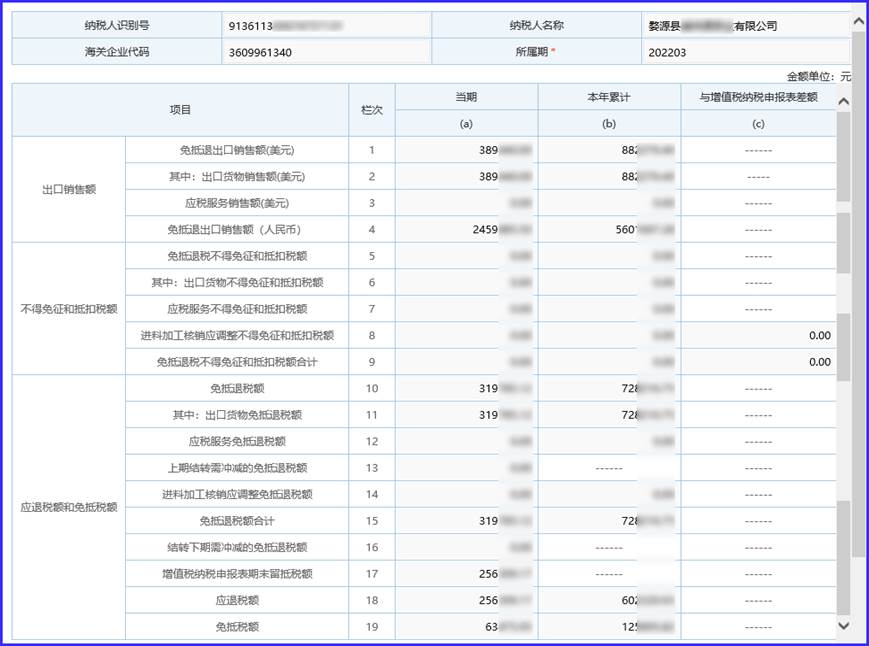Viewport: 869px width, 646px height.
Task: Click the 与增值税纳税申报表差额 column header
Action: click(x=758, y=97)
